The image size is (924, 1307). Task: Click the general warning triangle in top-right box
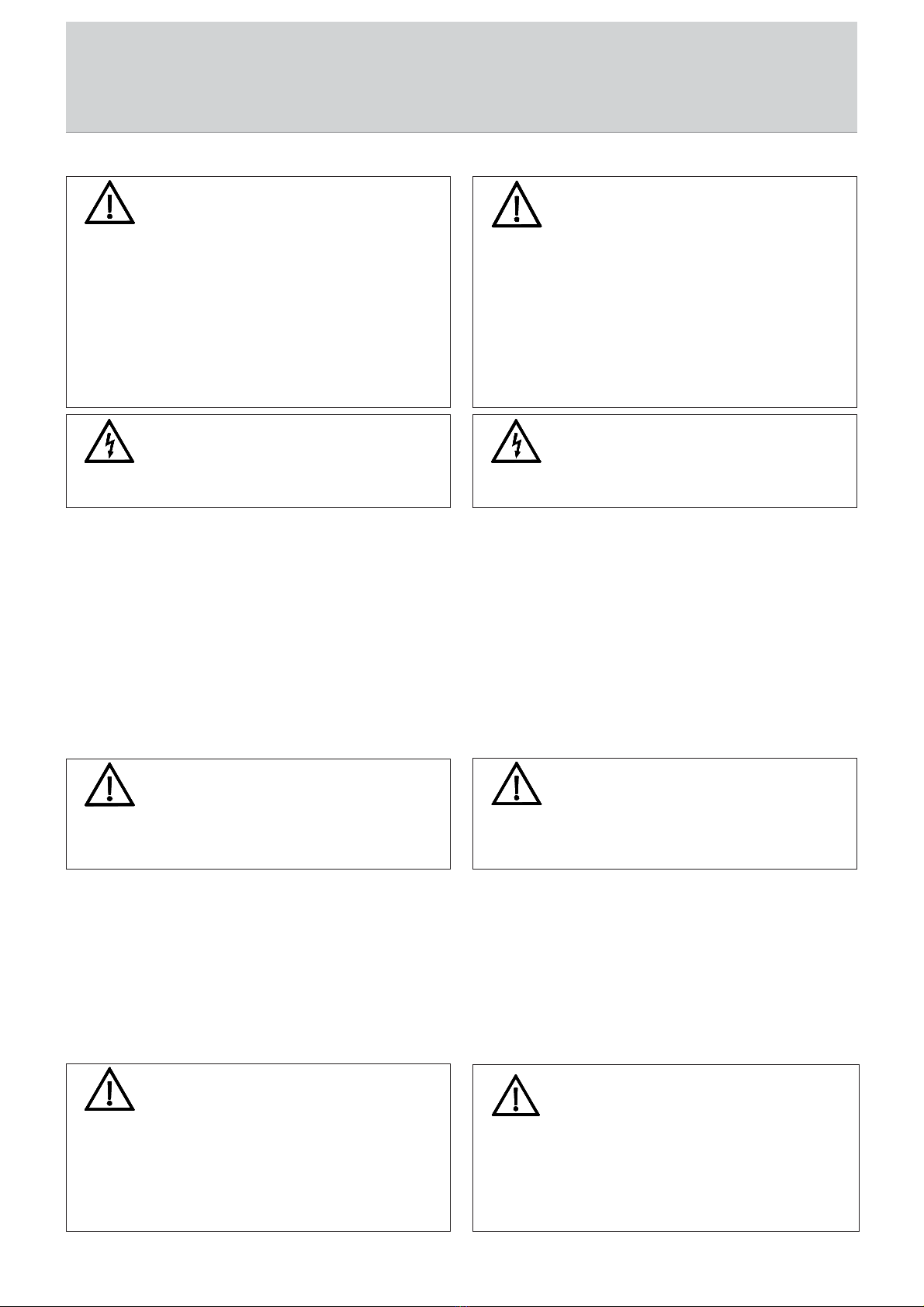[517, 204]
